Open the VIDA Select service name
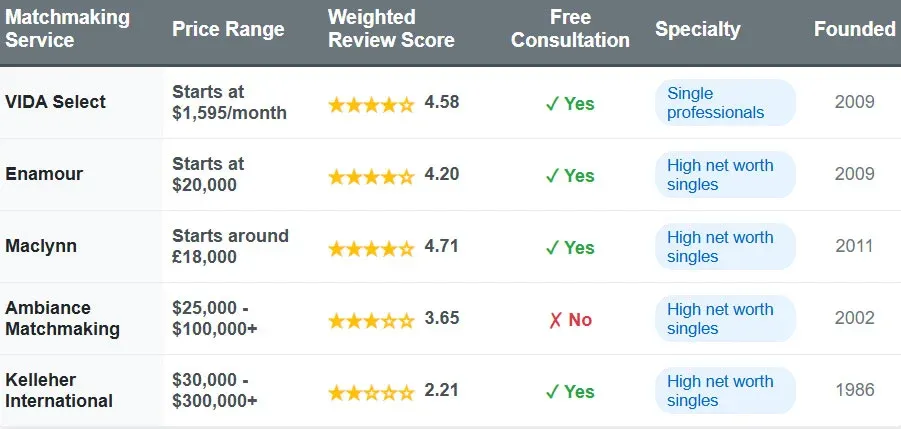 56,102
